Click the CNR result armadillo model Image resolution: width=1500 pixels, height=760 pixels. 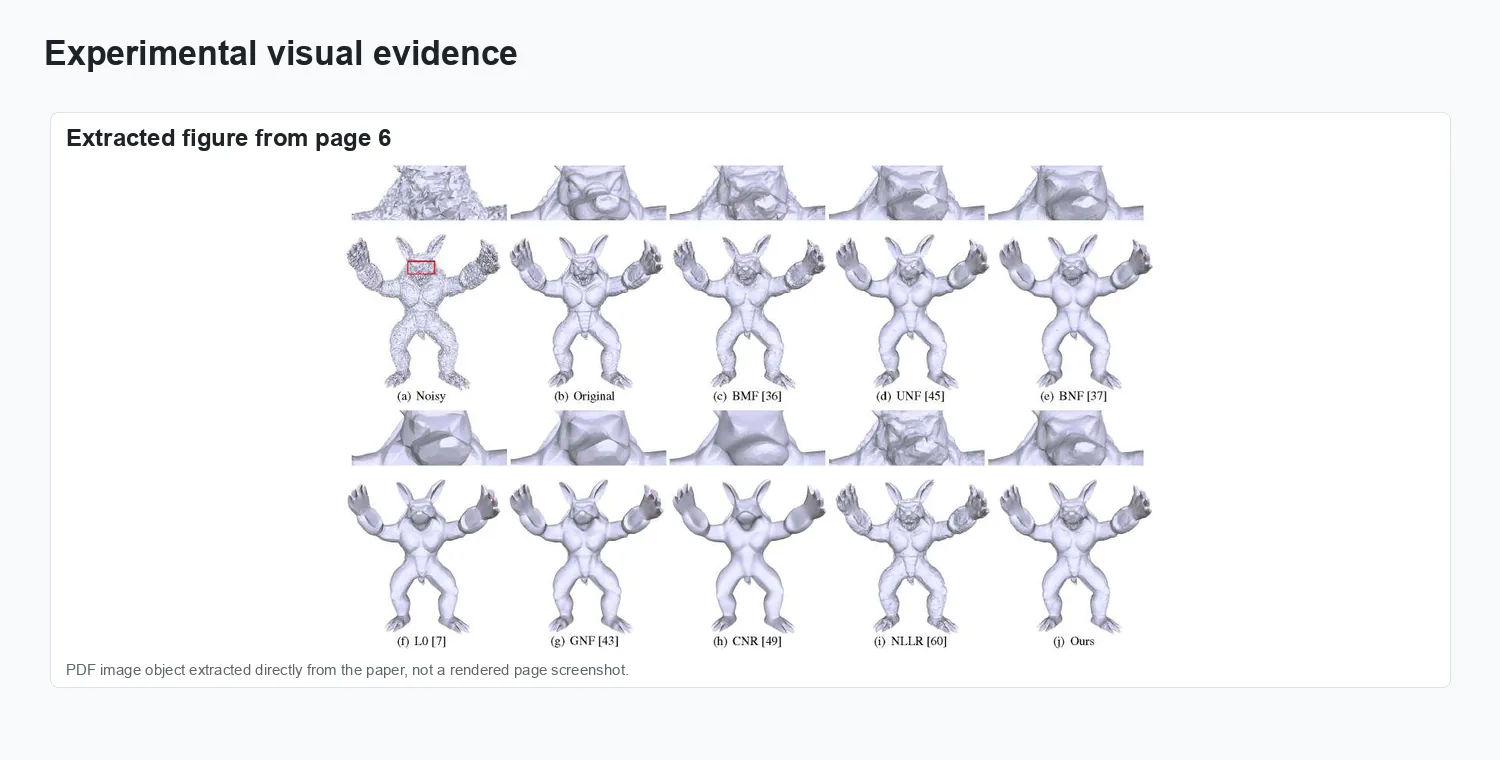click(749, 556)
